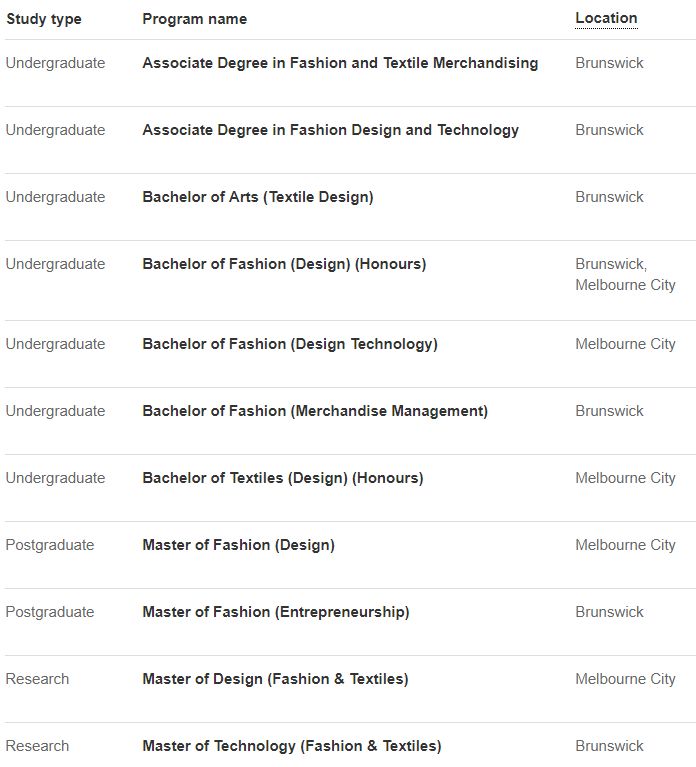This screenshot has height=767, width=696.
Task: Click Melbourne City for Bachelor of Textiles row
Action: pos(625,478)
